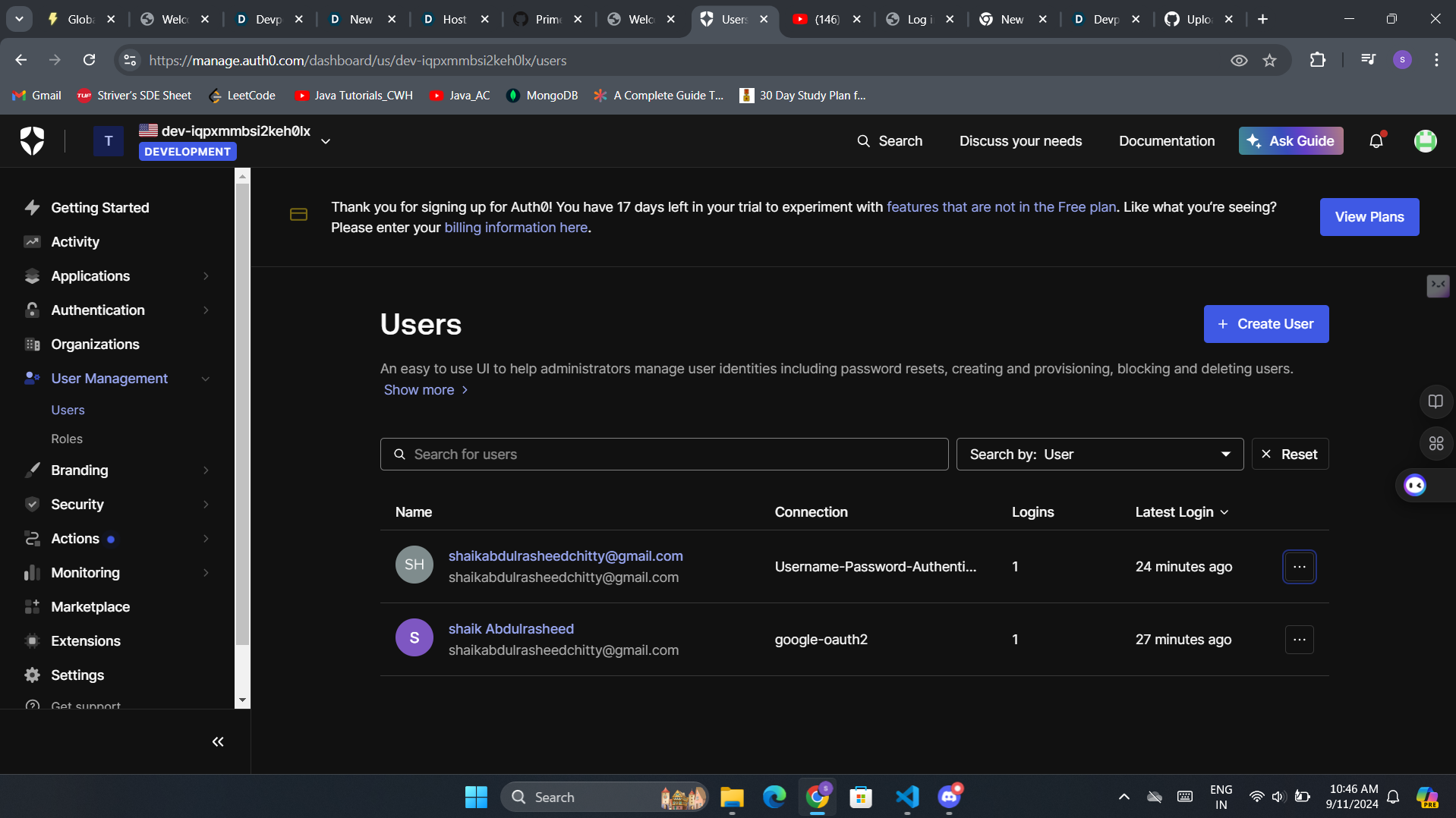The image size is (1456, 818).
Task: Open billing information here link
Action: click(x=516, y=228)
